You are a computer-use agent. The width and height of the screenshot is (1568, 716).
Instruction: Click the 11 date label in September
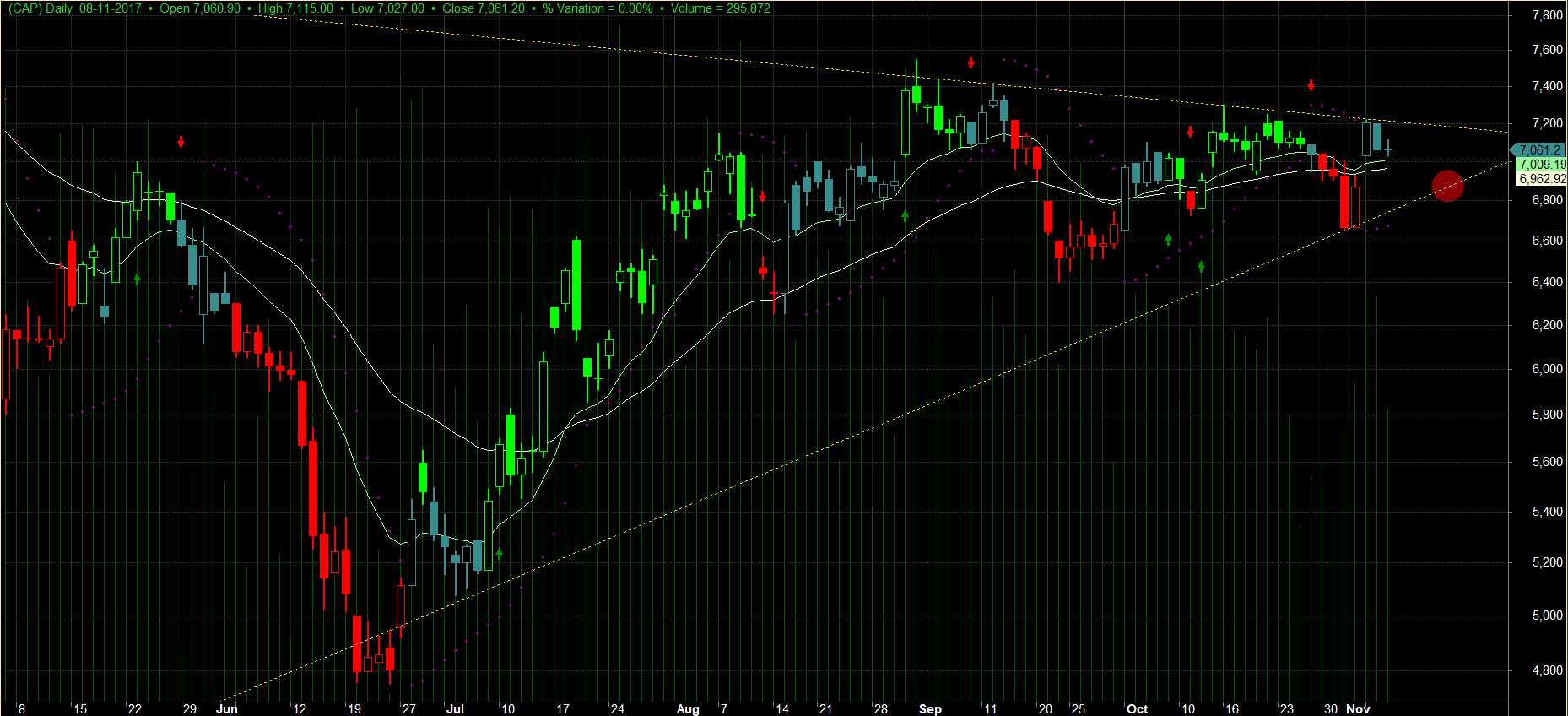coord(991,709)
